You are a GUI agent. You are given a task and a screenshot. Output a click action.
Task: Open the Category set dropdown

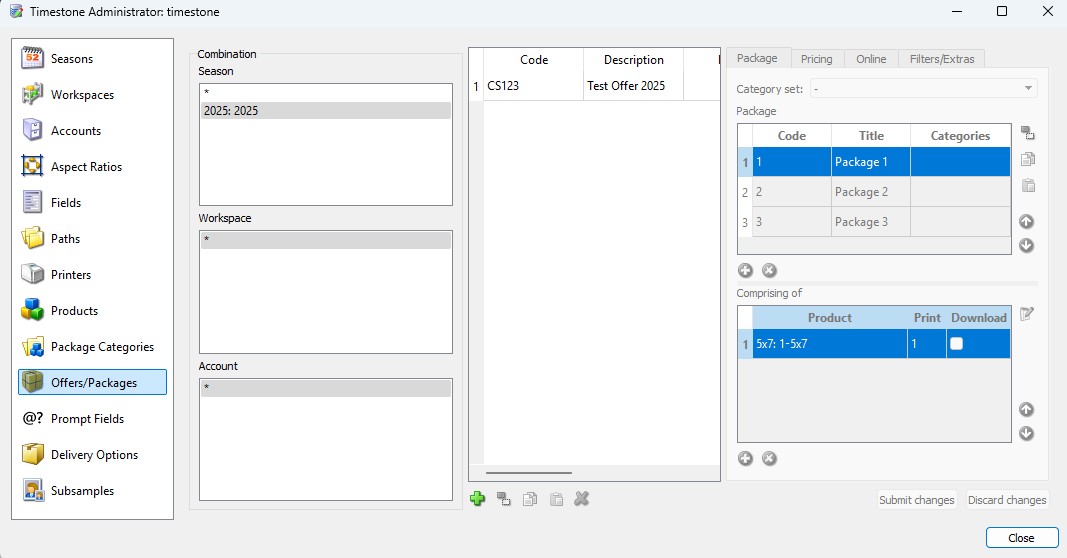[x=923, y=88]
